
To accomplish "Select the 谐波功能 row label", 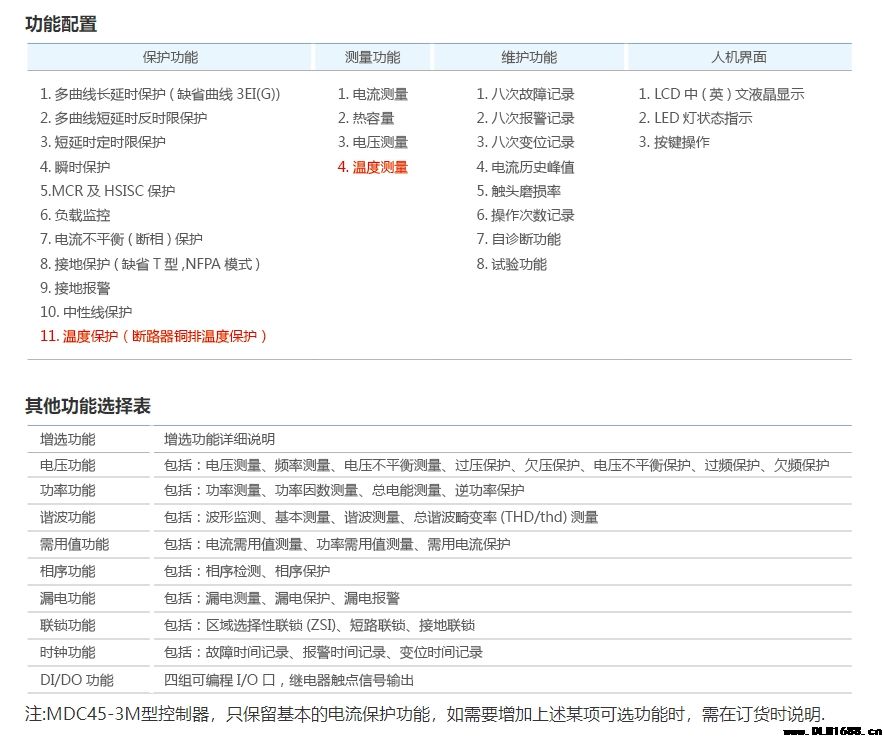I will pyautogui.click(x=68, y=517).
